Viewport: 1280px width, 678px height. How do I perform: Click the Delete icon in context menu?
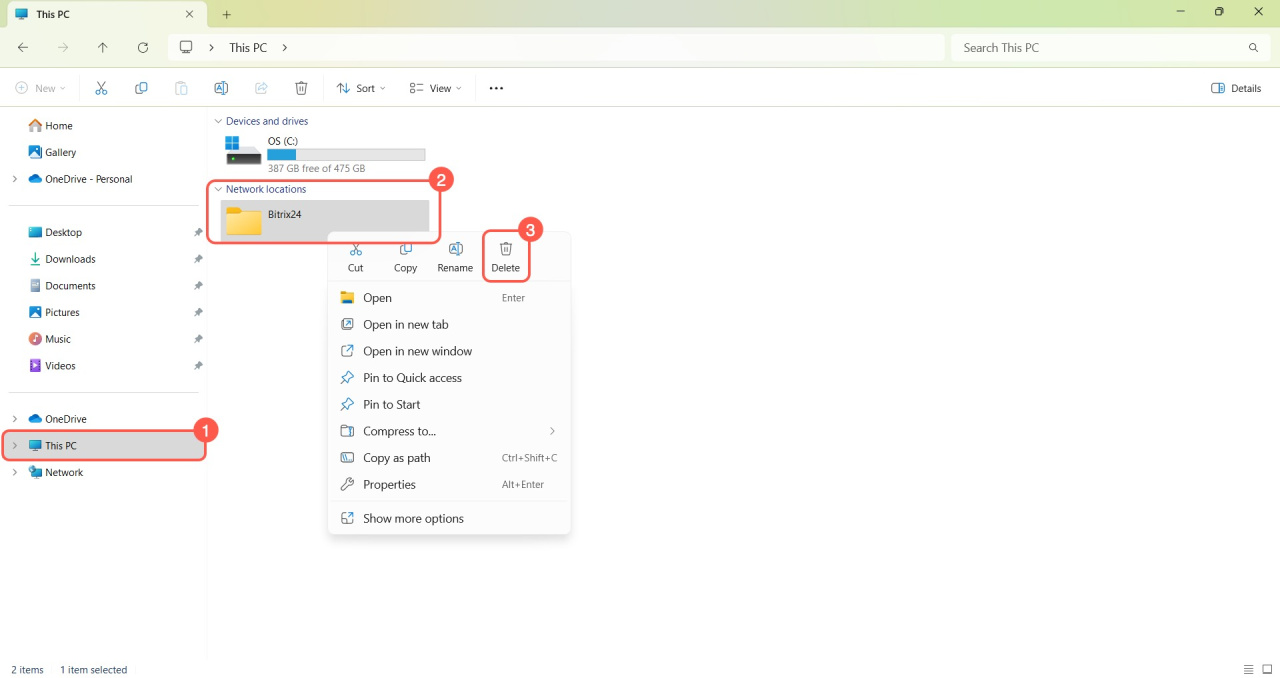pyautogui.click(x=505, y=257)
